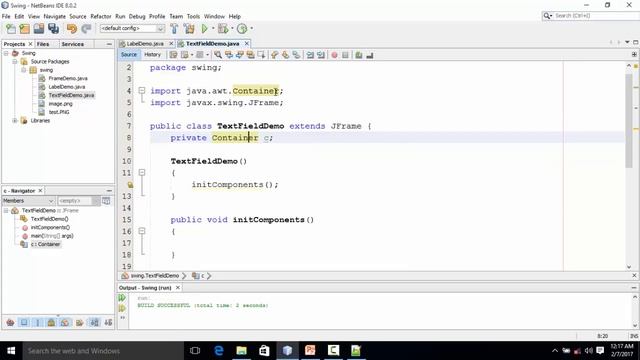Click the New Project toolbar icon
Screen dimensions: 640x360
click(x=24, y=29)
